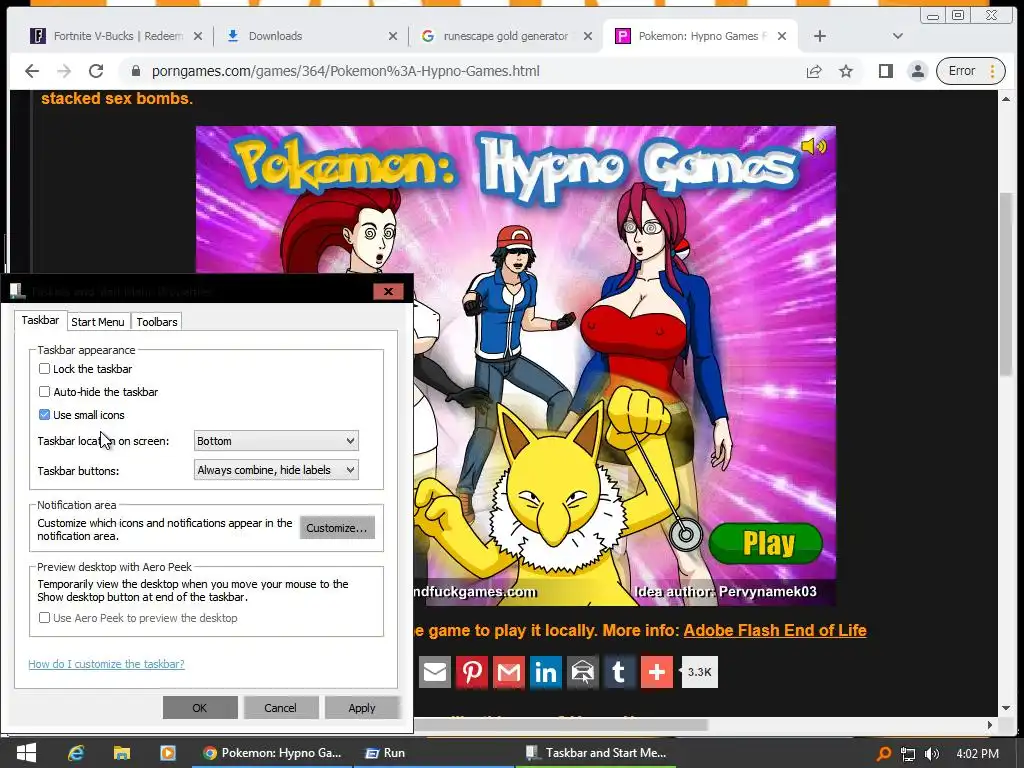Click the grey share icon left of Tumblr
This screenshot has width=1024, height=768.
click(583, 672)
